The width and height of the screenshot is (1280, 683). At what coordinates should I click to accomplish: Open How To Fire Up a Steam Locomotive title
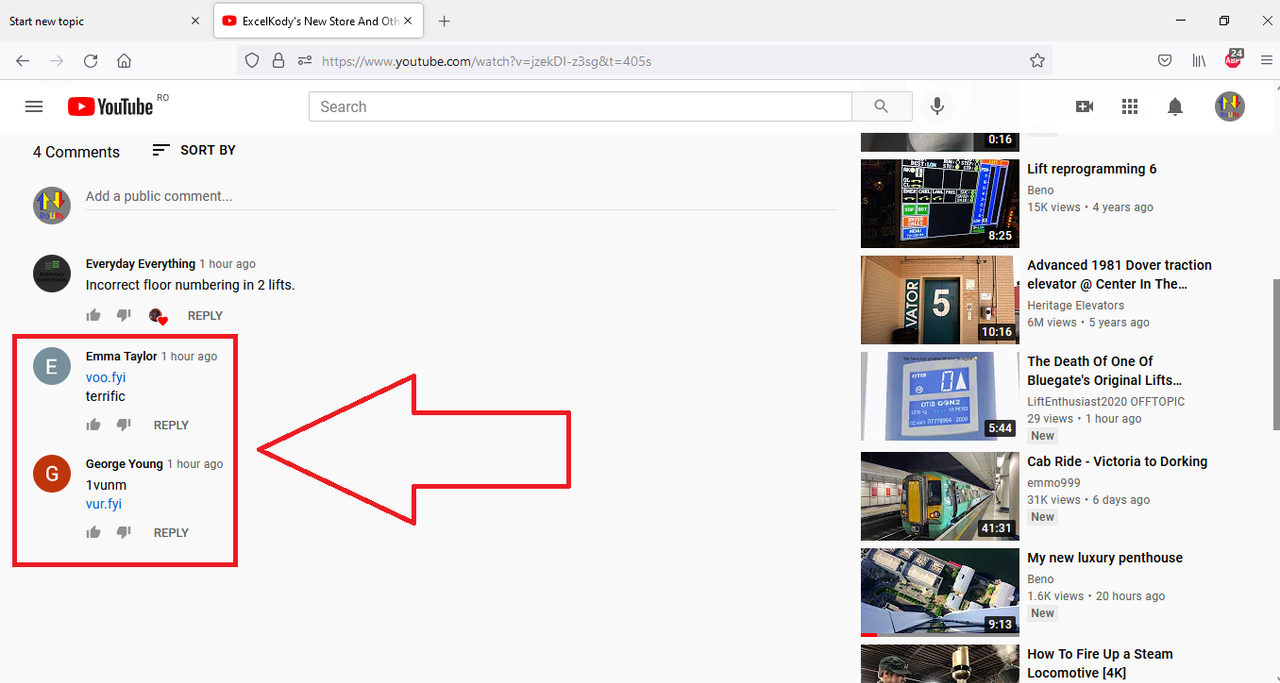coord(1100,663)
